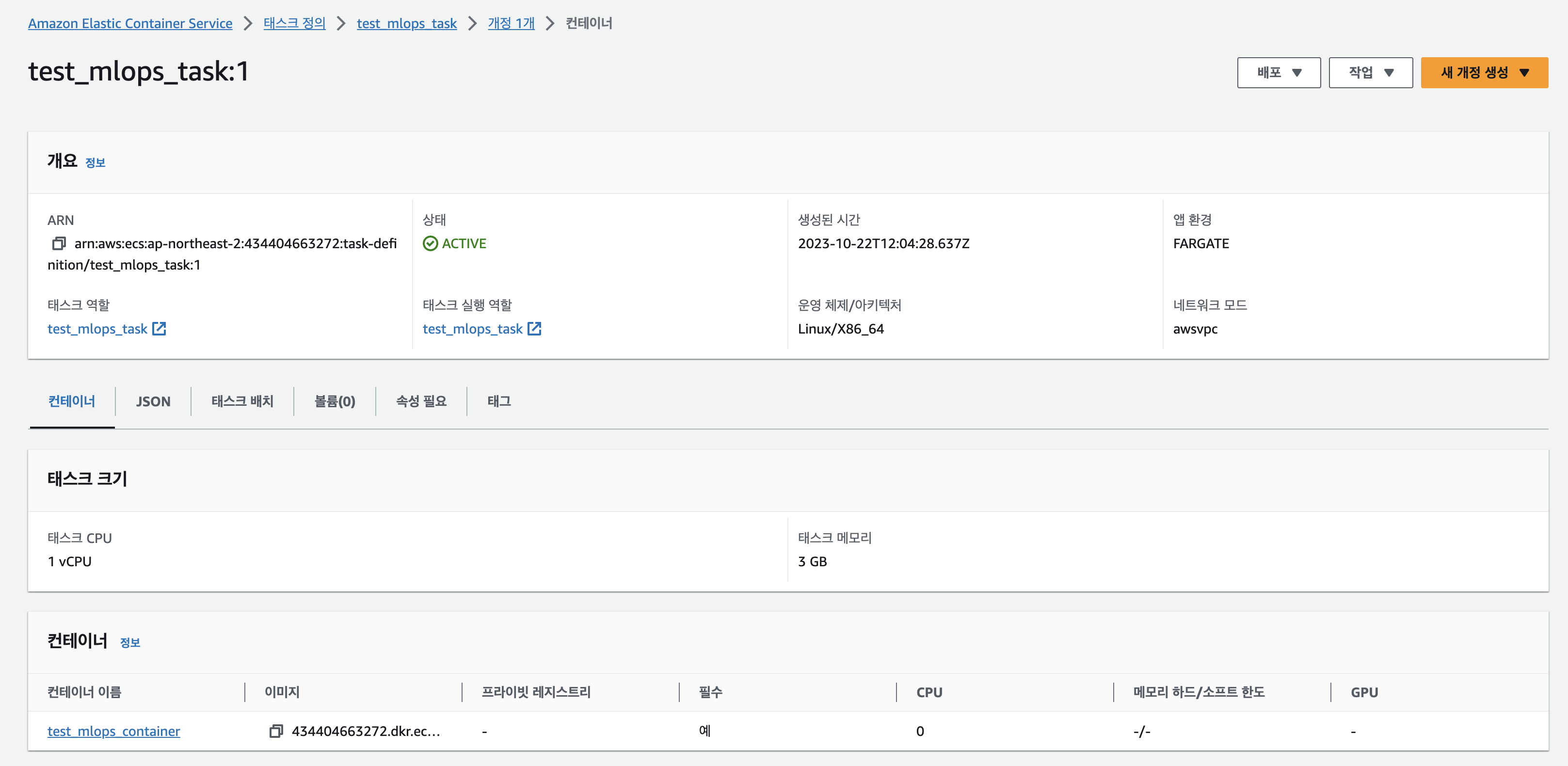1568x766 pixels.
Task: Open the 태그 tab
Action: [498, 401]
